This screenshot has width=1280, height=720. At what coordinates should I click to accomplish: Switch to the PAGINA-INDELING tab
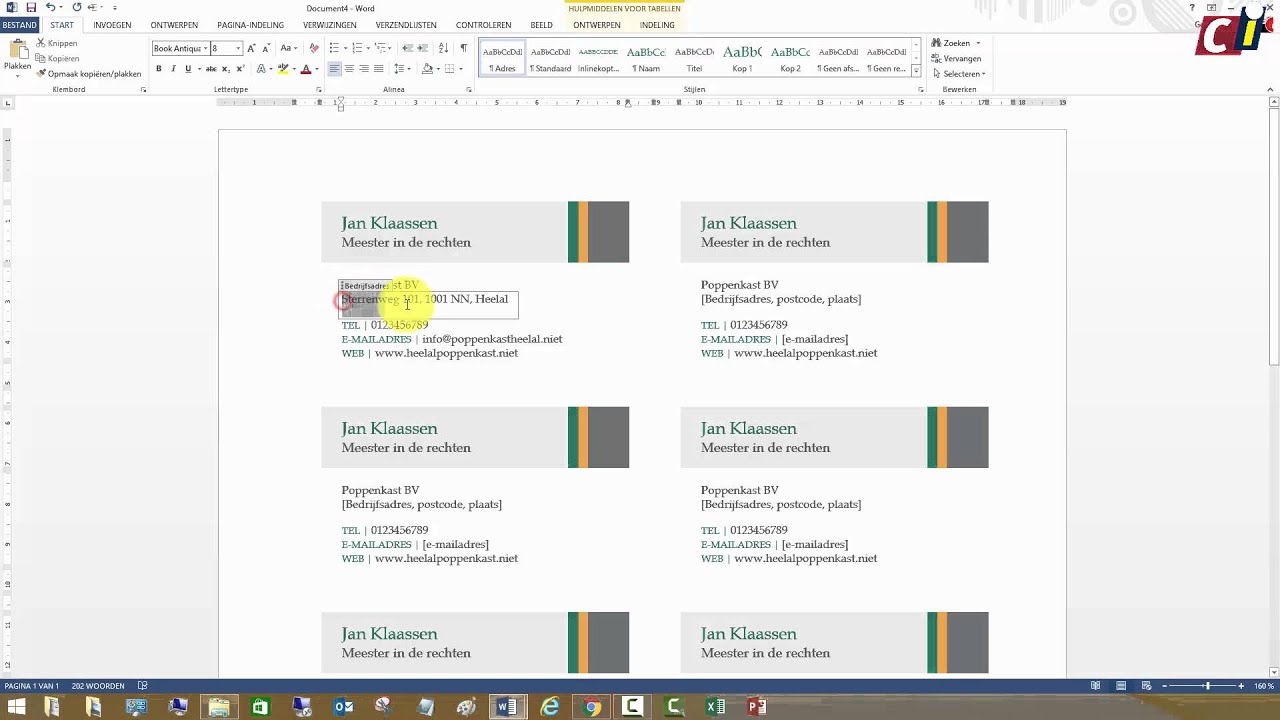pyautogui.click(x=250, y=25)
